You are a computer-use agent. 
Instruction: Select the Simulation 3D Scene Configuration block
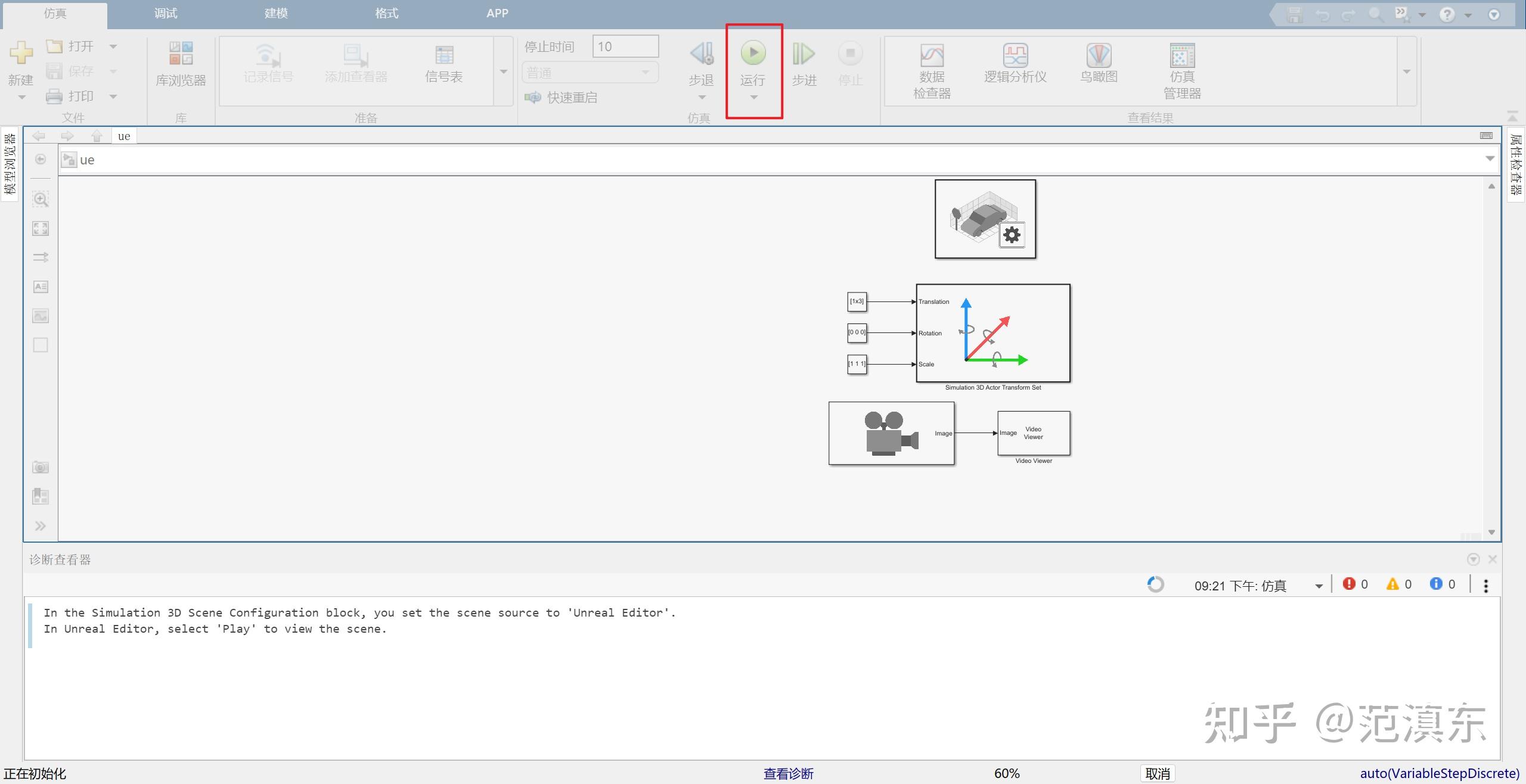(985, 219)
